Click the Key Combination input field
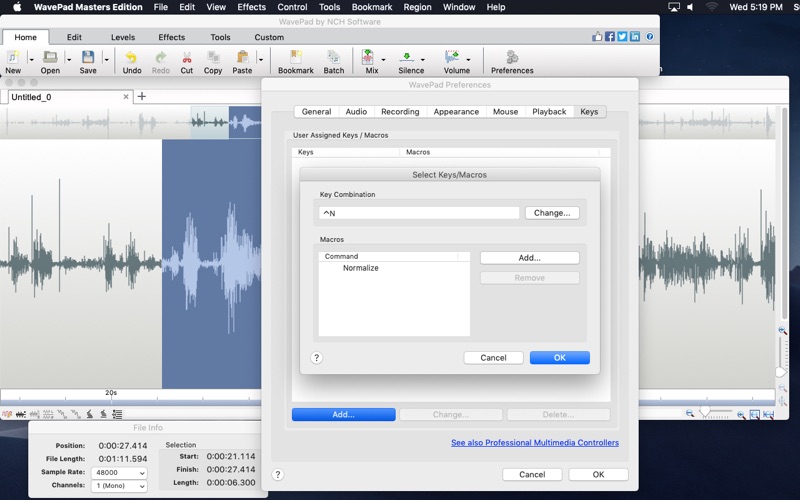This screenshot has height=500, width=800. (x=419, y=213)
